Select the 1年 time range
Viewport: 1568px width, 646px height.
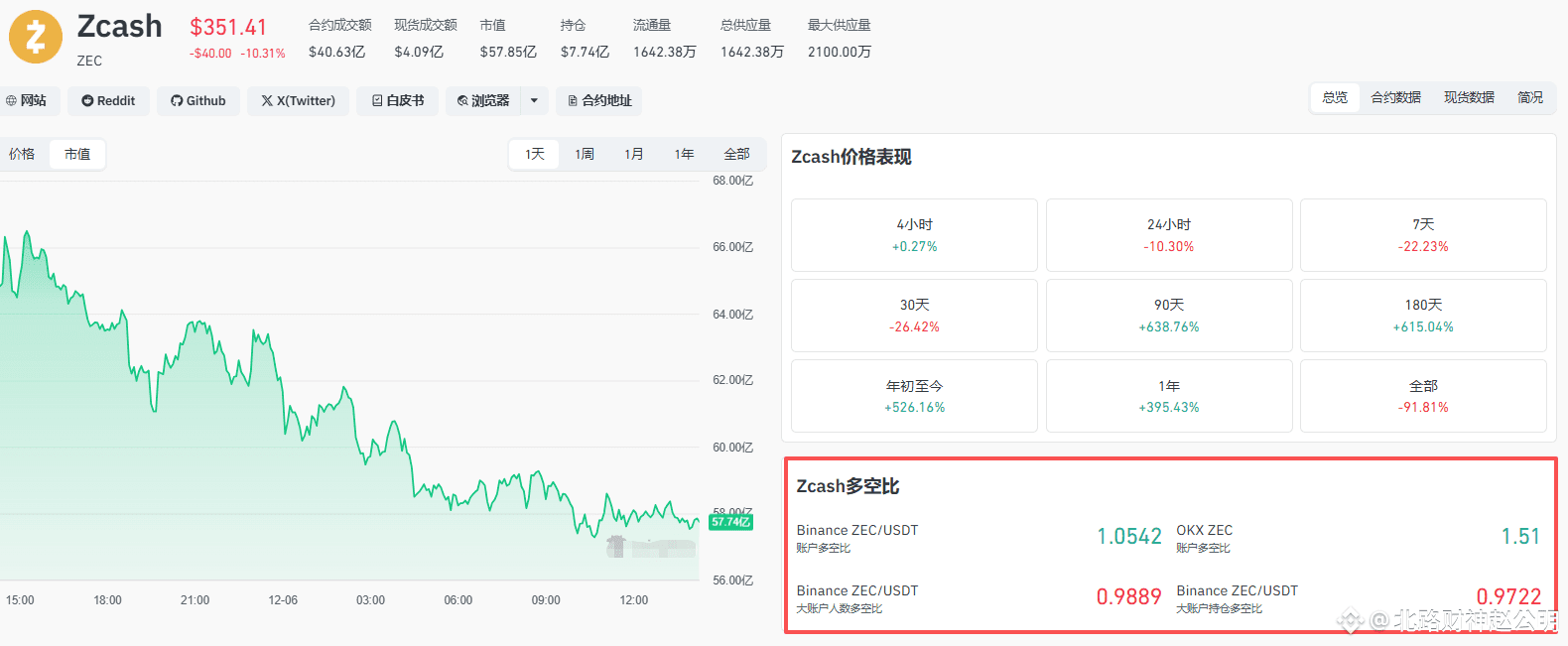point(684,154)
